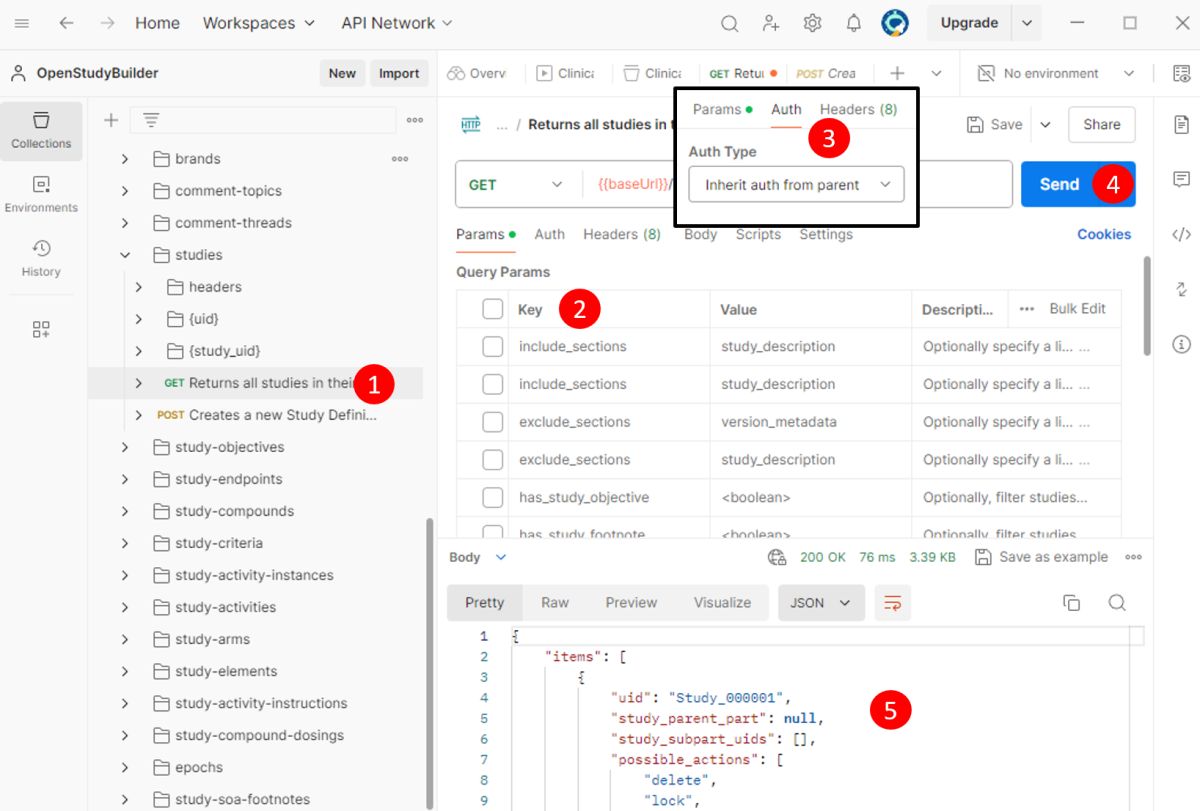
Task: Click the invite collaborators icon
Action: pyautogui.click(x=771, y=23)
